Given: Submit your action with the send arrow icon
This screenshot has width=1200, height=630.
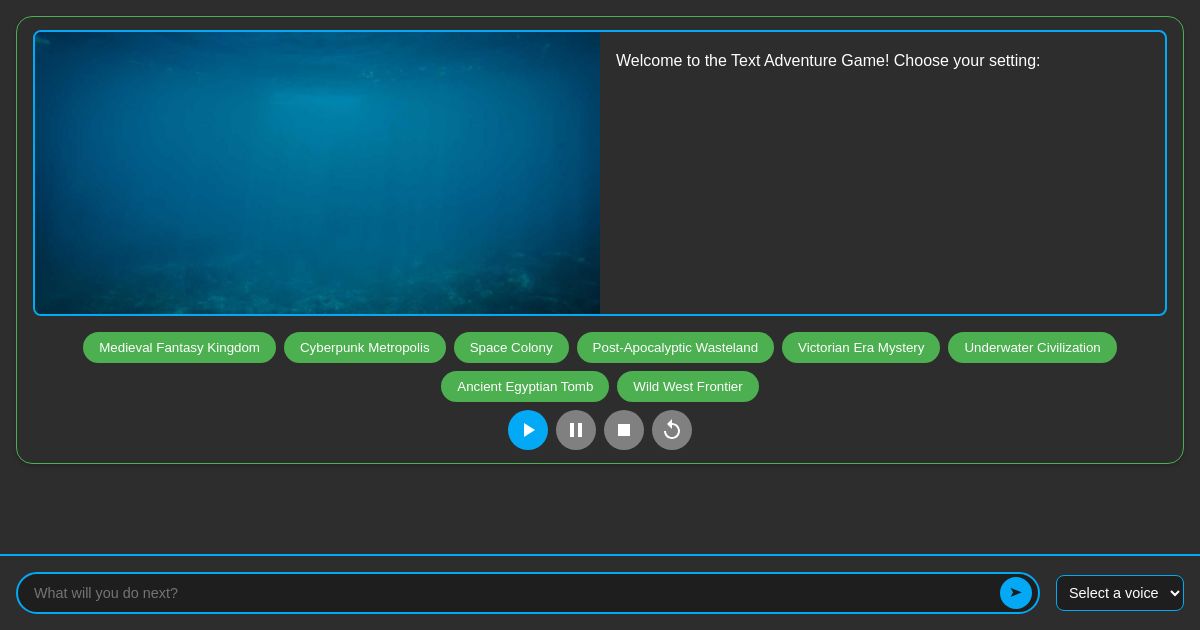Looking at the screenshot, I should 1016,593.
